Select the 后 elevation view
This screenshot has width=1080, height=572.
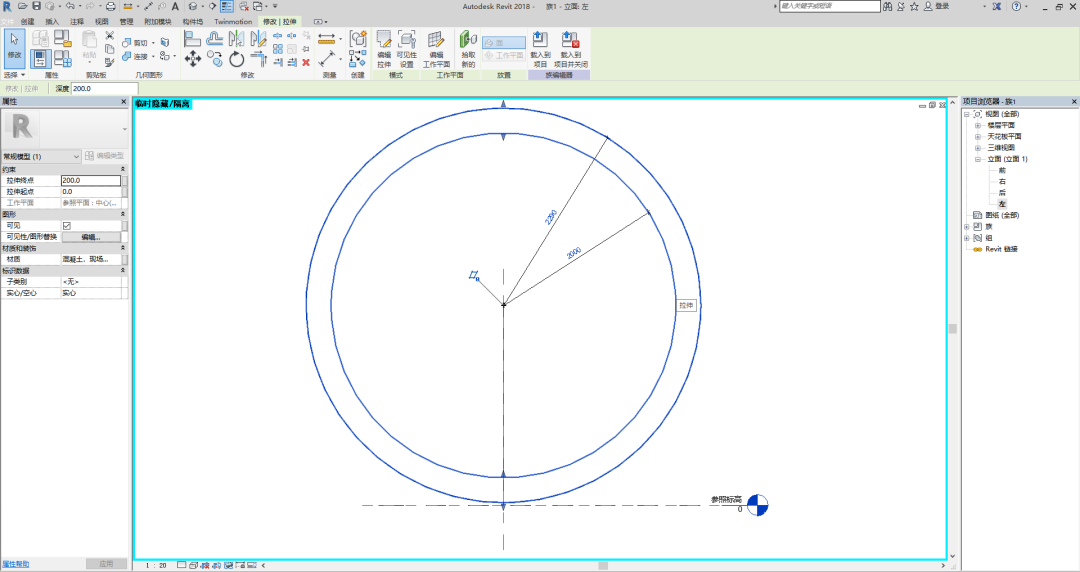[x=1002, y=192]
